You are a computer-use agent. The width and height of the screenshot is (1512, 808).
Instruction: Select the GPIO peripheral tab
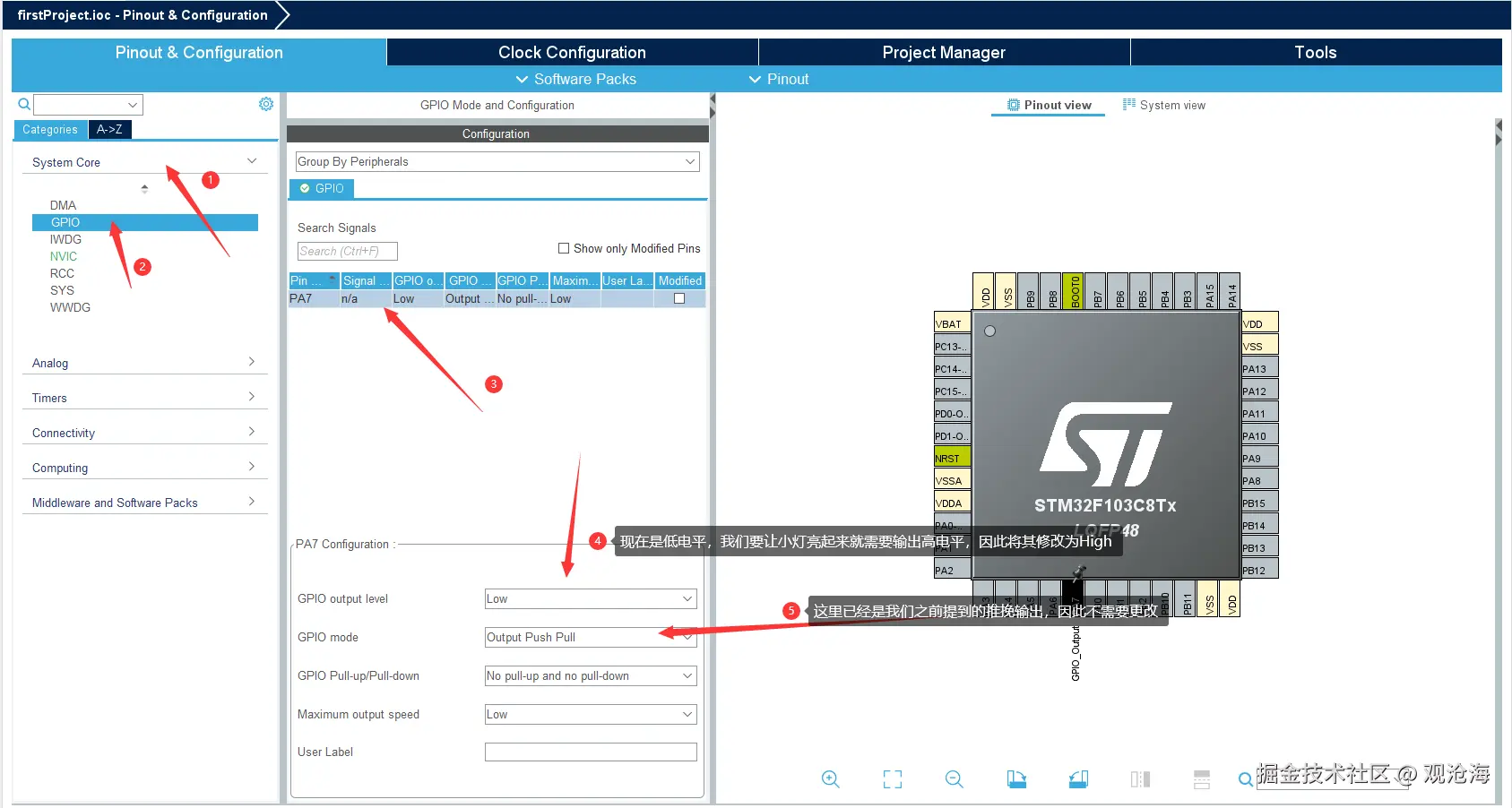322,188
